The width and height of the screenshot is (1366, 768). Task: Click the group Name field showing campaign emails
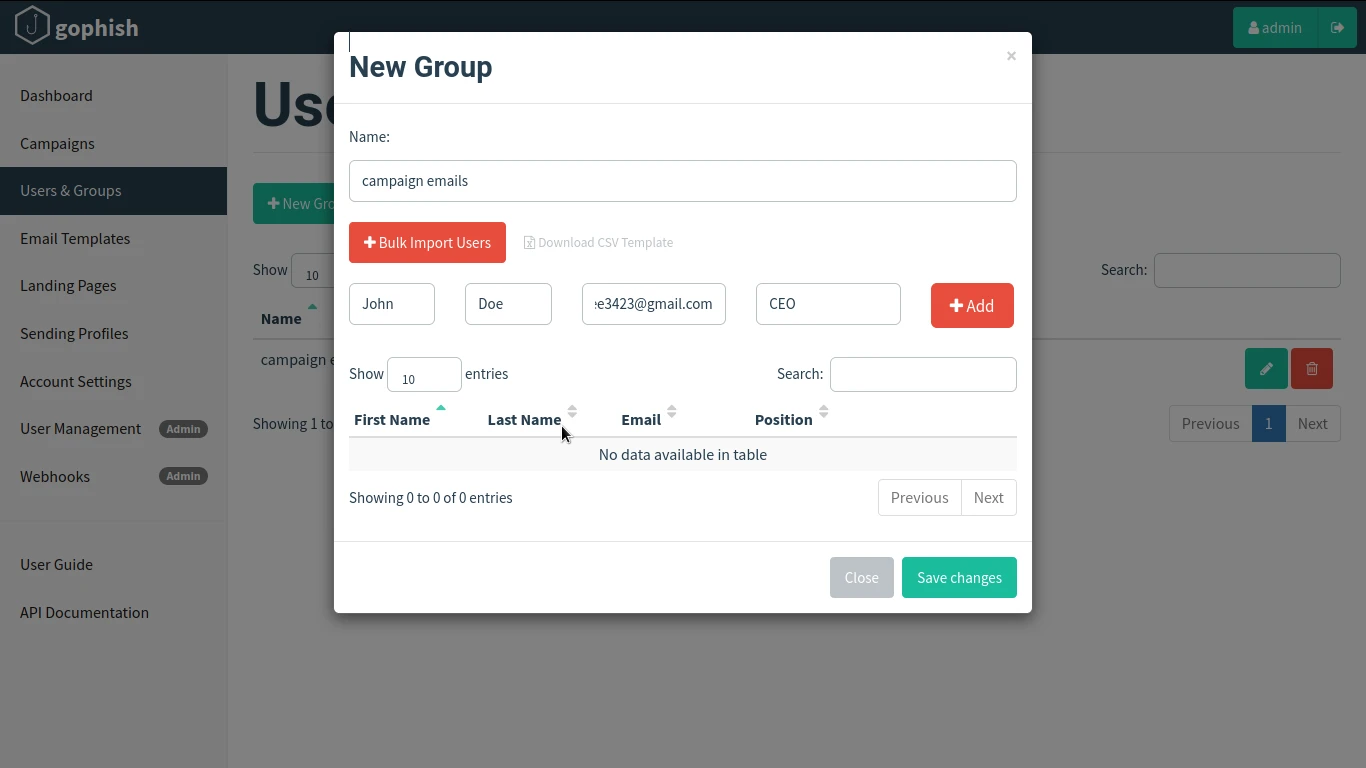[683, 181]
